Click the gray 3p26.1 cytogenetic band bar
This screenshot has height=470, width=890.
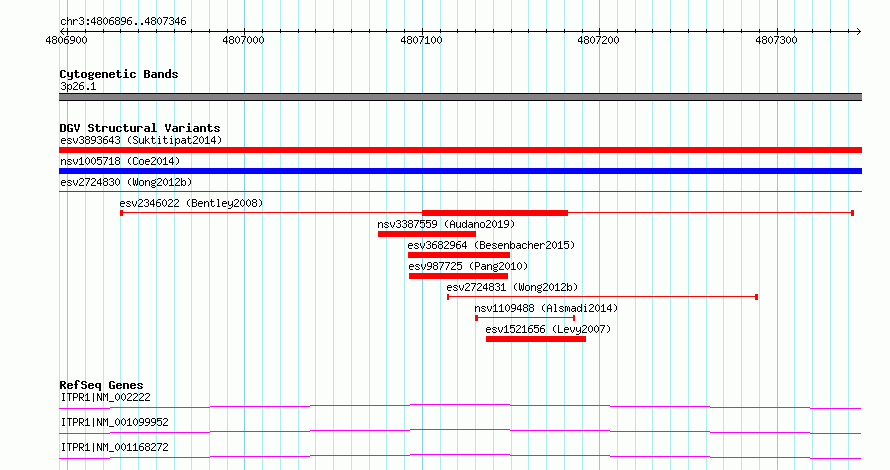460,97
